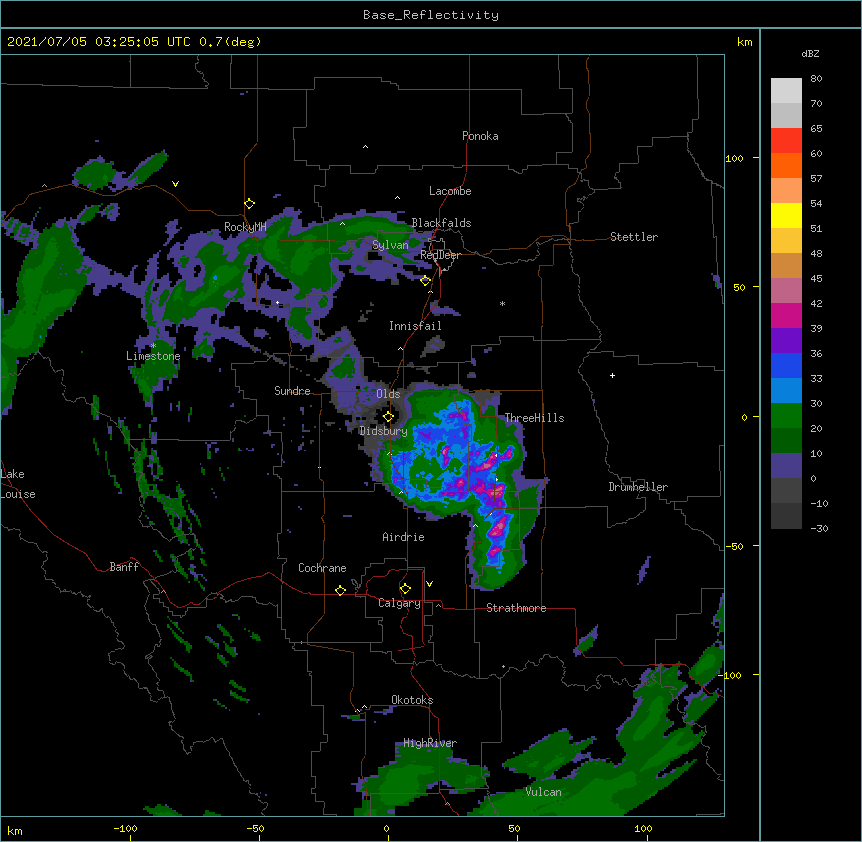Screen dimensions: 862x842
Task: Click the yellow diamond marker above Calgary label
Action: click(x=405, y=589)
